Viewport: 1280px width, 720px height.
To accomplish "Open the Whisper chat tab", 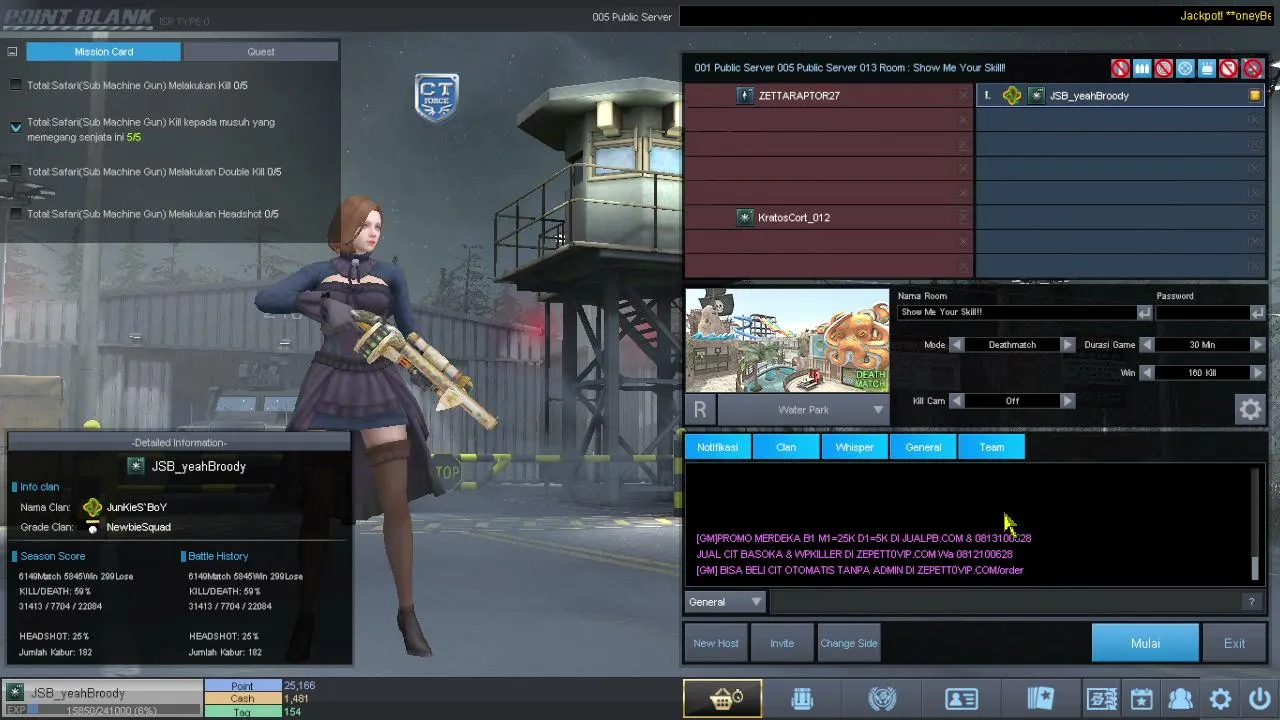I will [854, 447].
